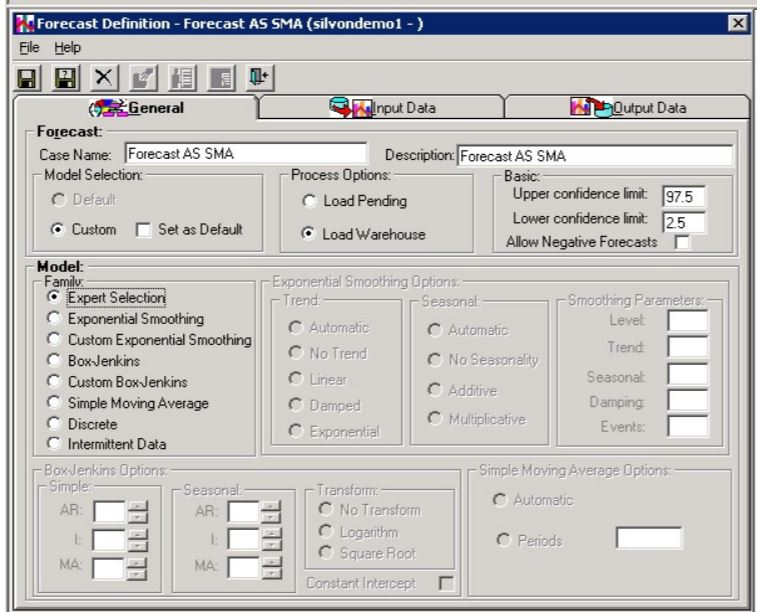Screen dimensions: 757x612
Task: Choose No Trend radio option
Action: click(x=295, y=353)
